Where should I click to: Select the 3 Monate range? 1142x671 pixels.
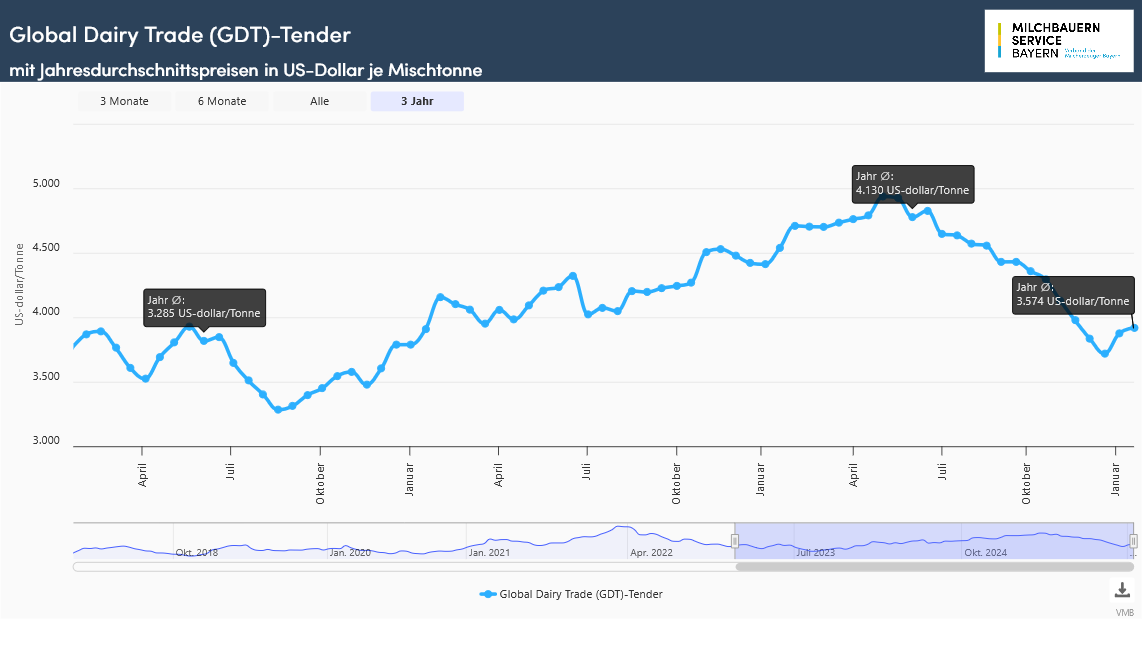click(x=124, y=101)
